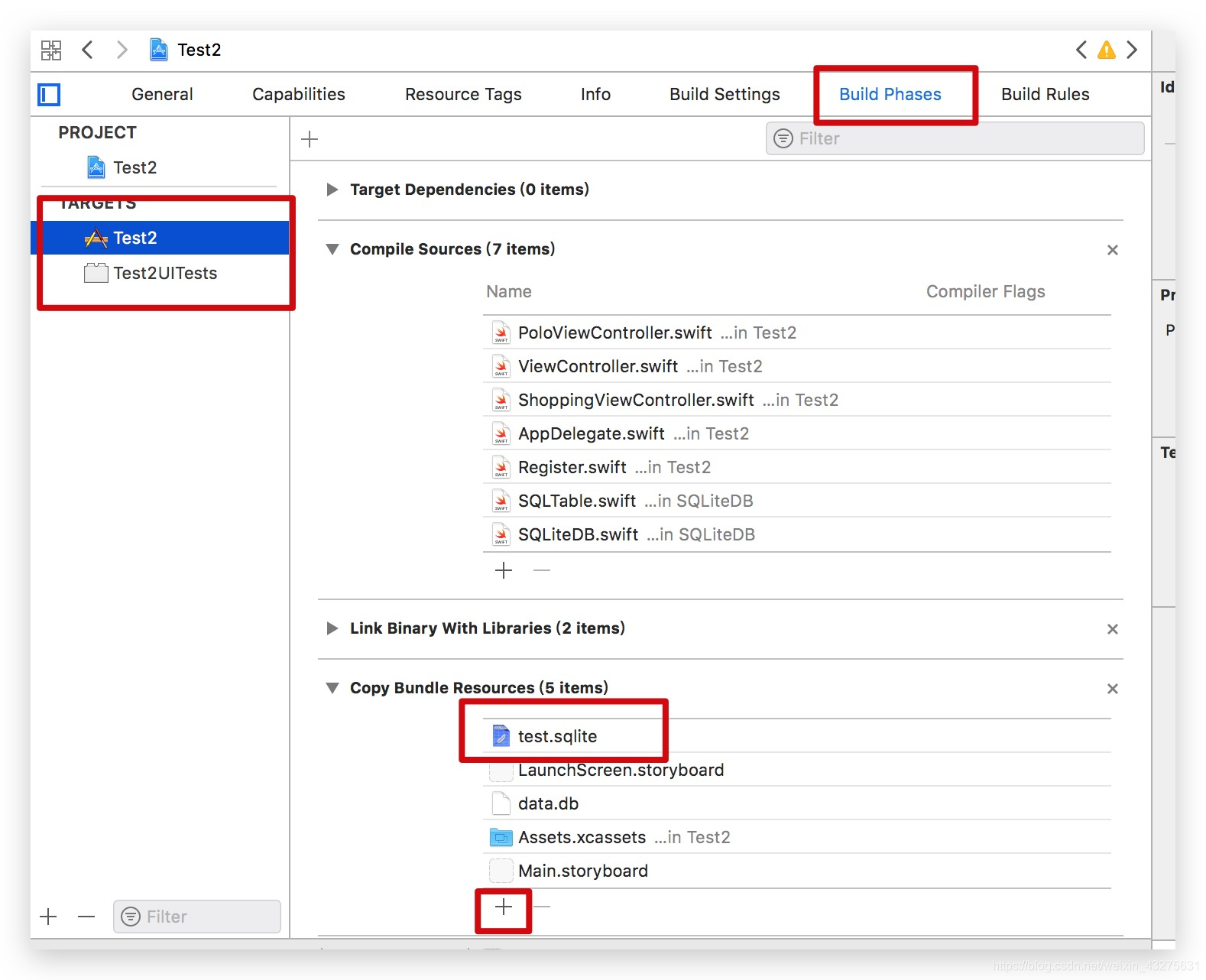Add a new build phase with plus
The image size is (1206, 980).
pos(310,139)
